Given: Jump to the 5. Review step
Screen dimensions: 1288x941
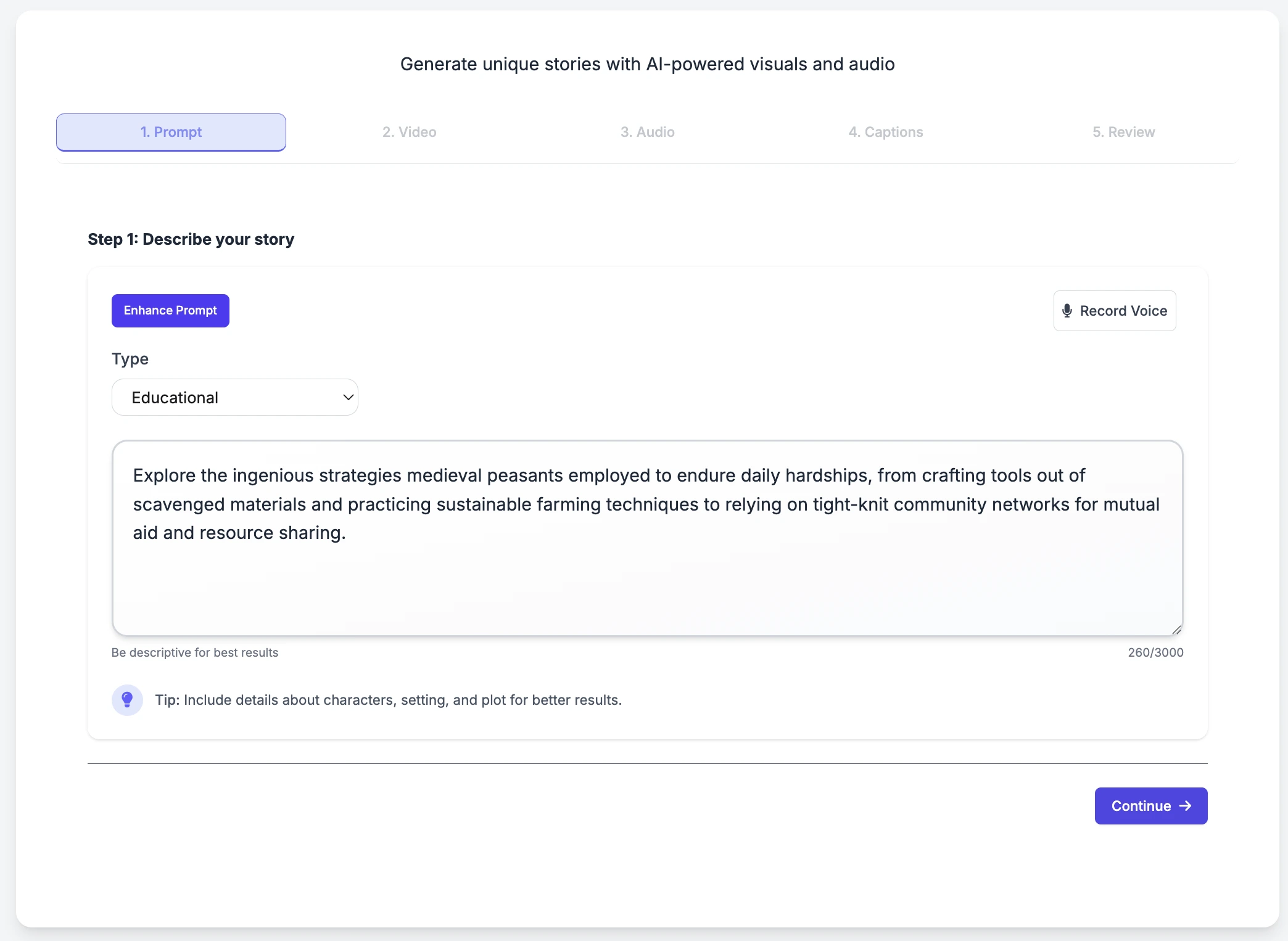Looking at the screenshot, I should click(x=1124, y=132).
